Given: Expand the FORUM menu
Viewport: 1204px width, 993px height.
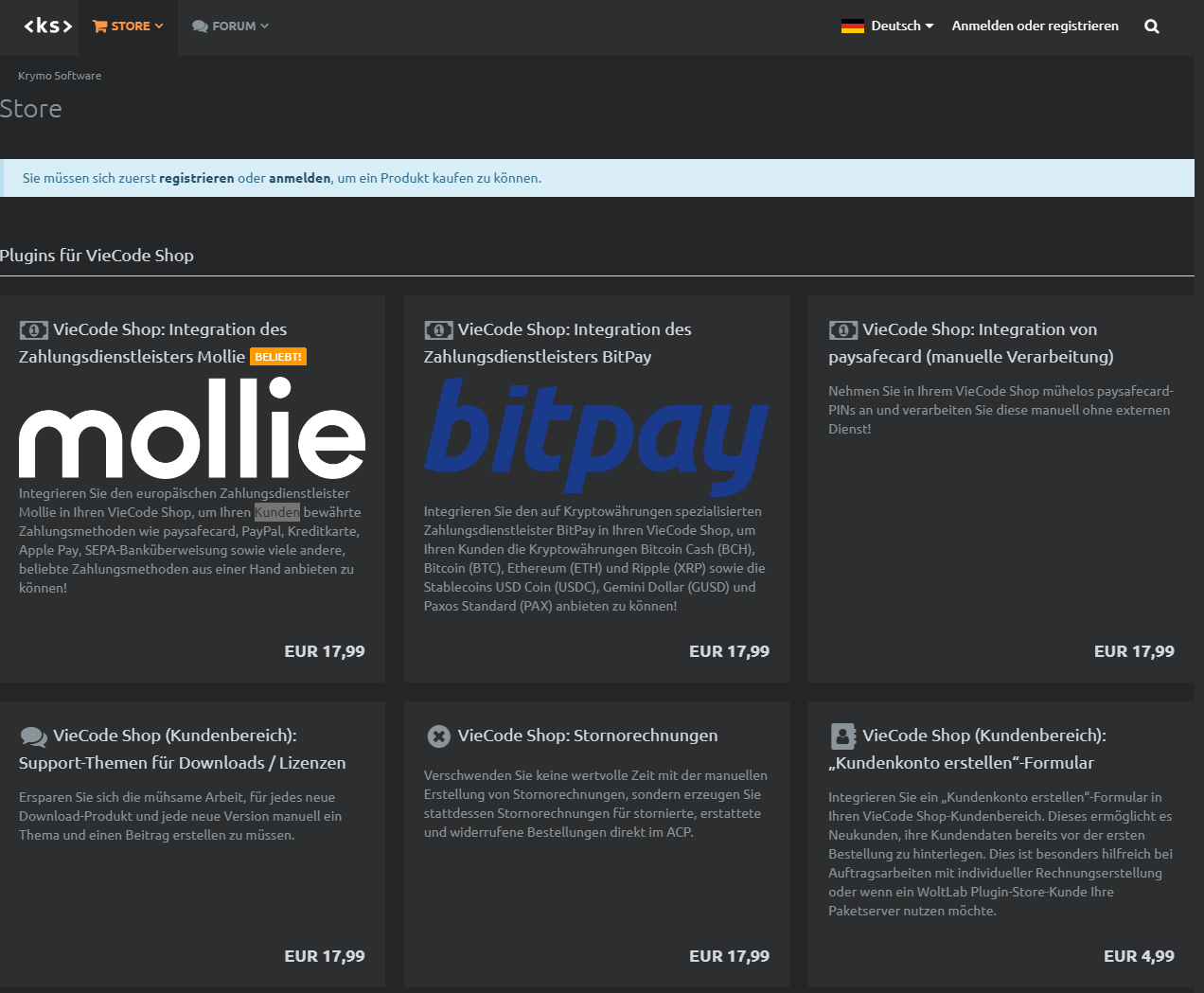Looking at the screenshot, I should (231, 27).
